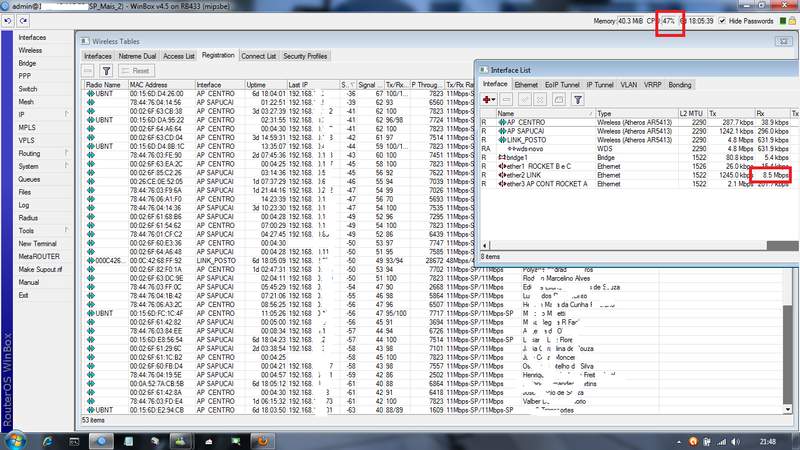Click the minus Remove icon in Wireless Tables

coord(88,71)
